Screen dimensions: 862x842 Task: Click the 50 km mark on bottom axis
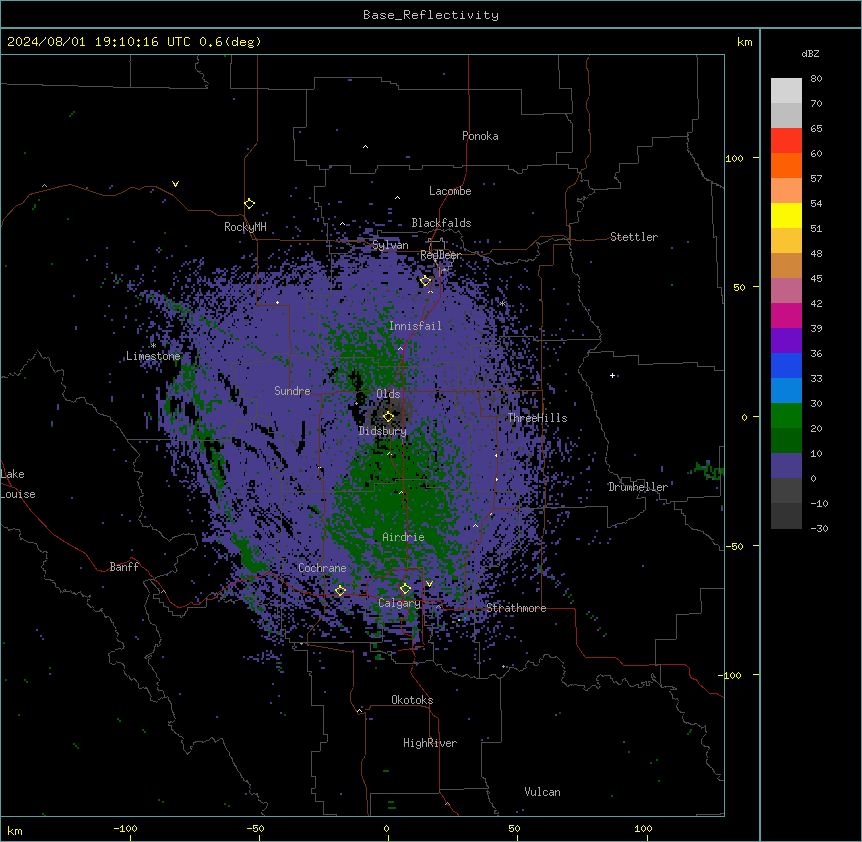514,828
